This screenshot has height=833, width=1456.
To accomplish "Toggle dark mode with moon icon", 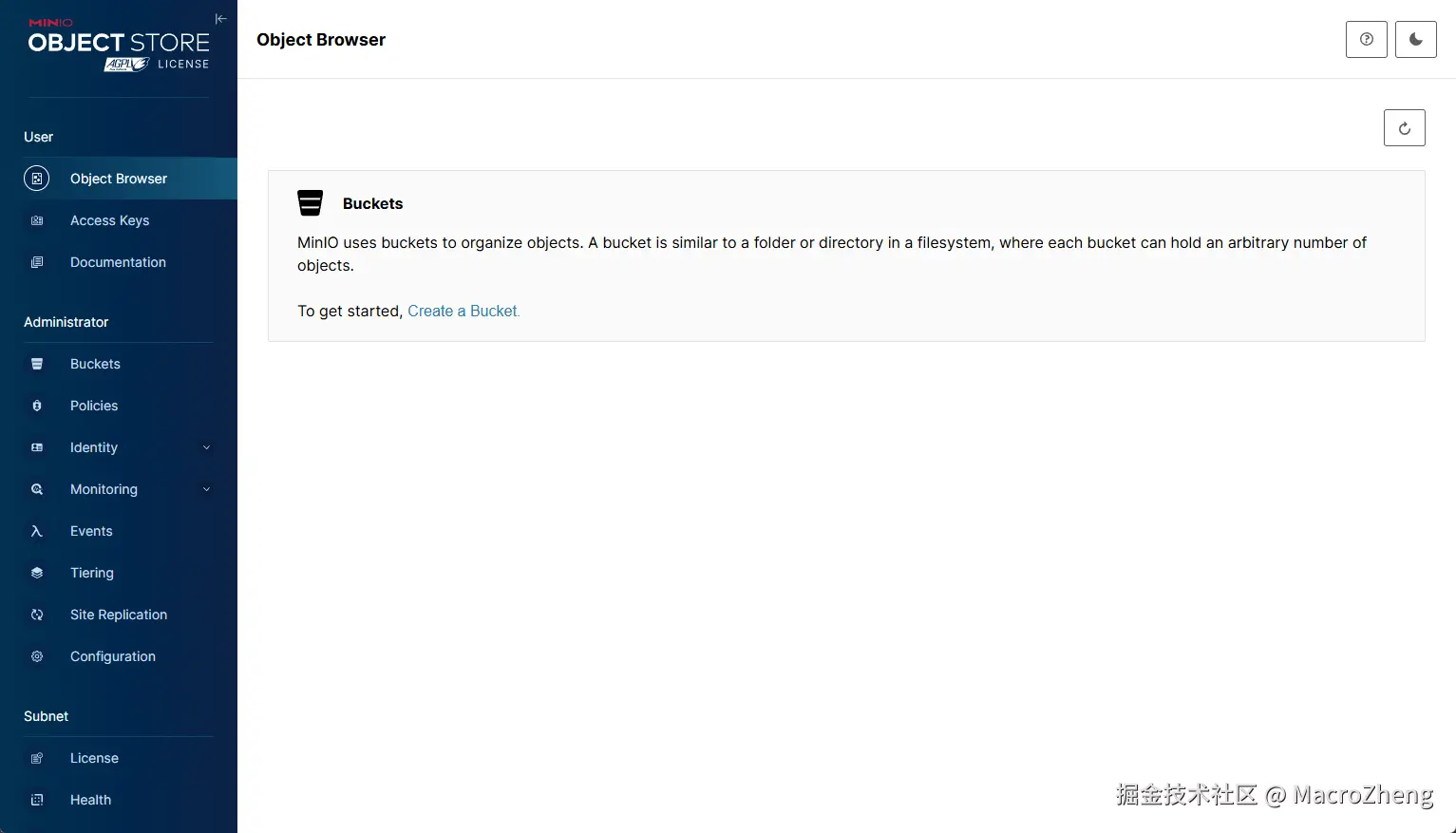I will pos(1415,40).
